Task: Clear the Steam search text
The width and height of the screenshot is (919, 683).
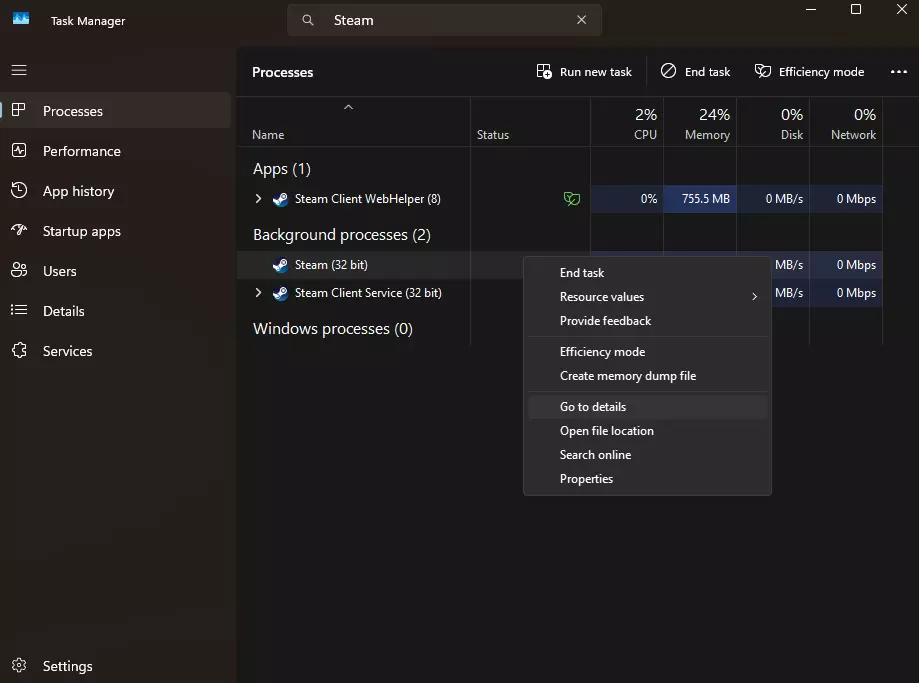Action: pos(581,20)
